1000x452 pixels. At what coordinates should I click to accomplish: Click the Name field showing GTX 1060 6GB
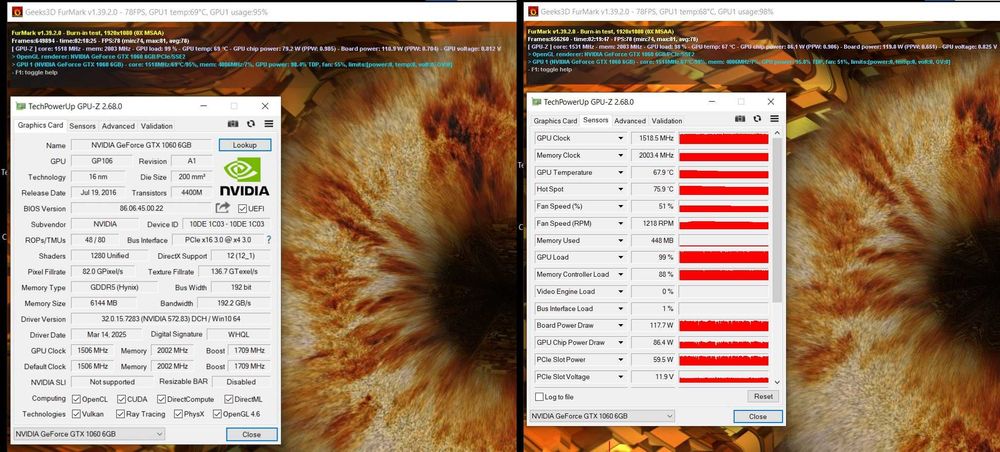point(141,145)
